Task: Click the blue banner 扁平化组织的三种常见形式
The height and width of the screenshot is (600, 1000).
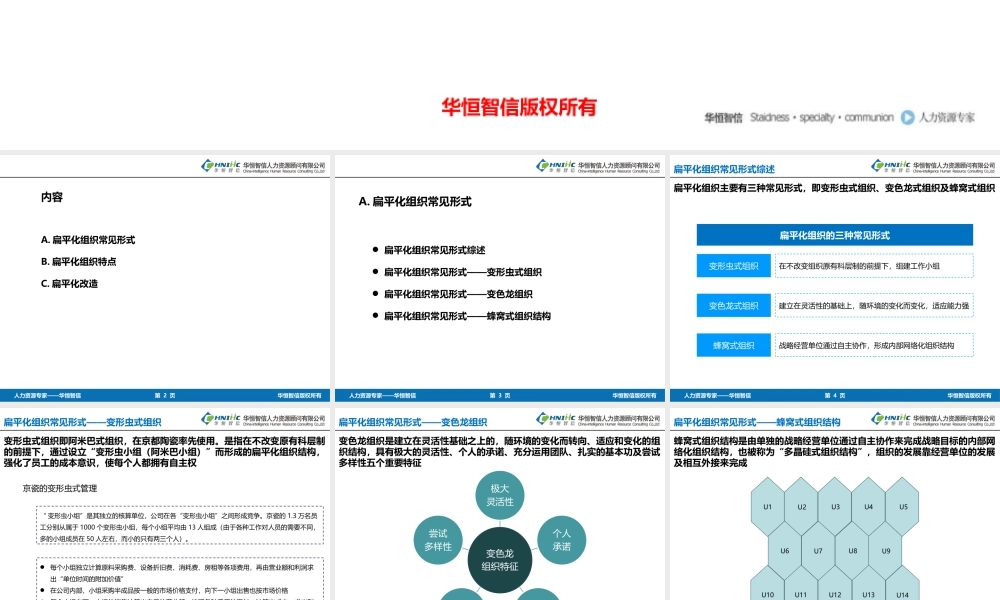Action: pos(835,235)
